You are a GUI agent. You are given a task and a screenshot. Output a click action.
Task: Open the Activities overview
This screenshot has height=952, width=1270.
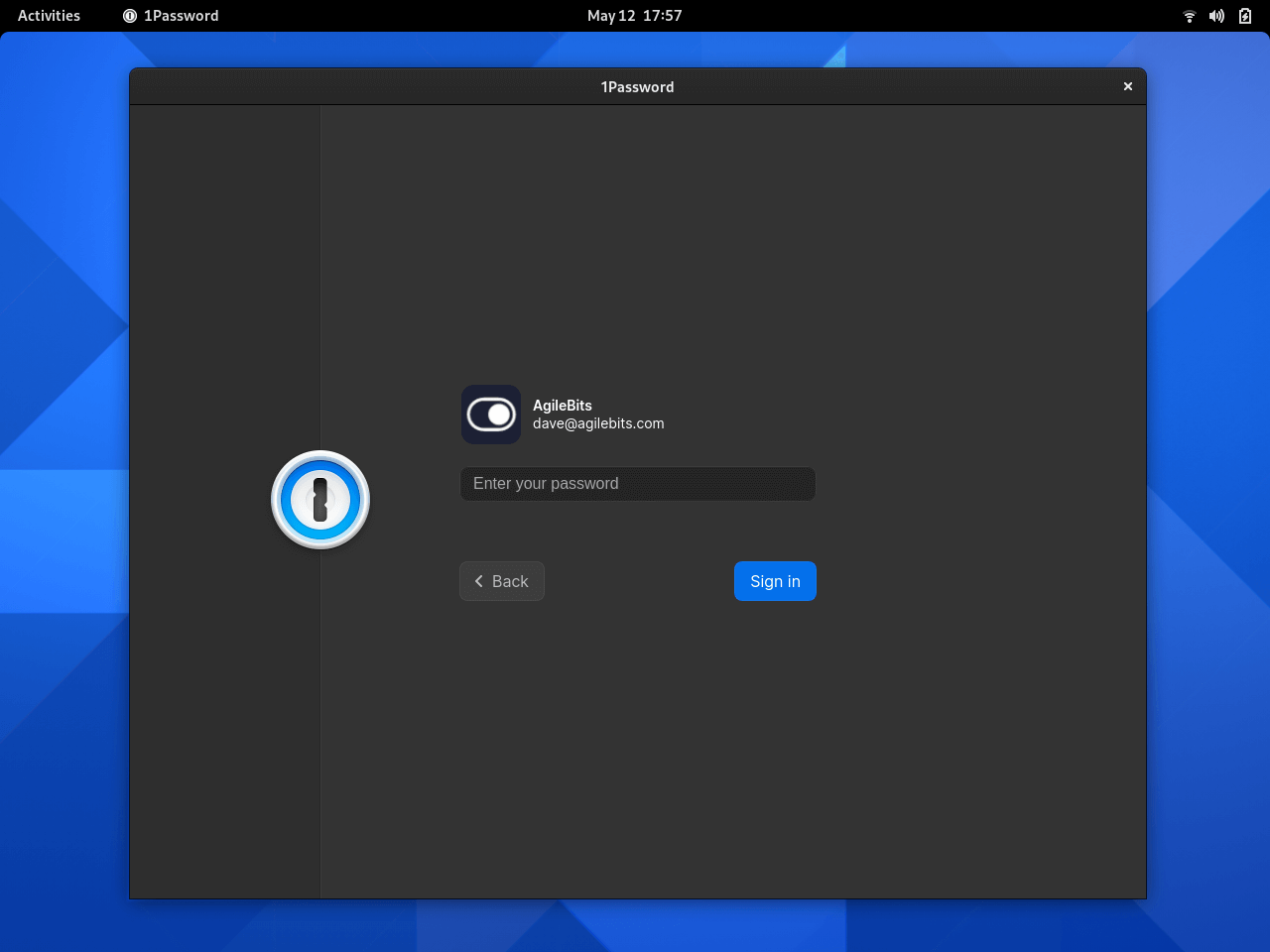(48, 16)
